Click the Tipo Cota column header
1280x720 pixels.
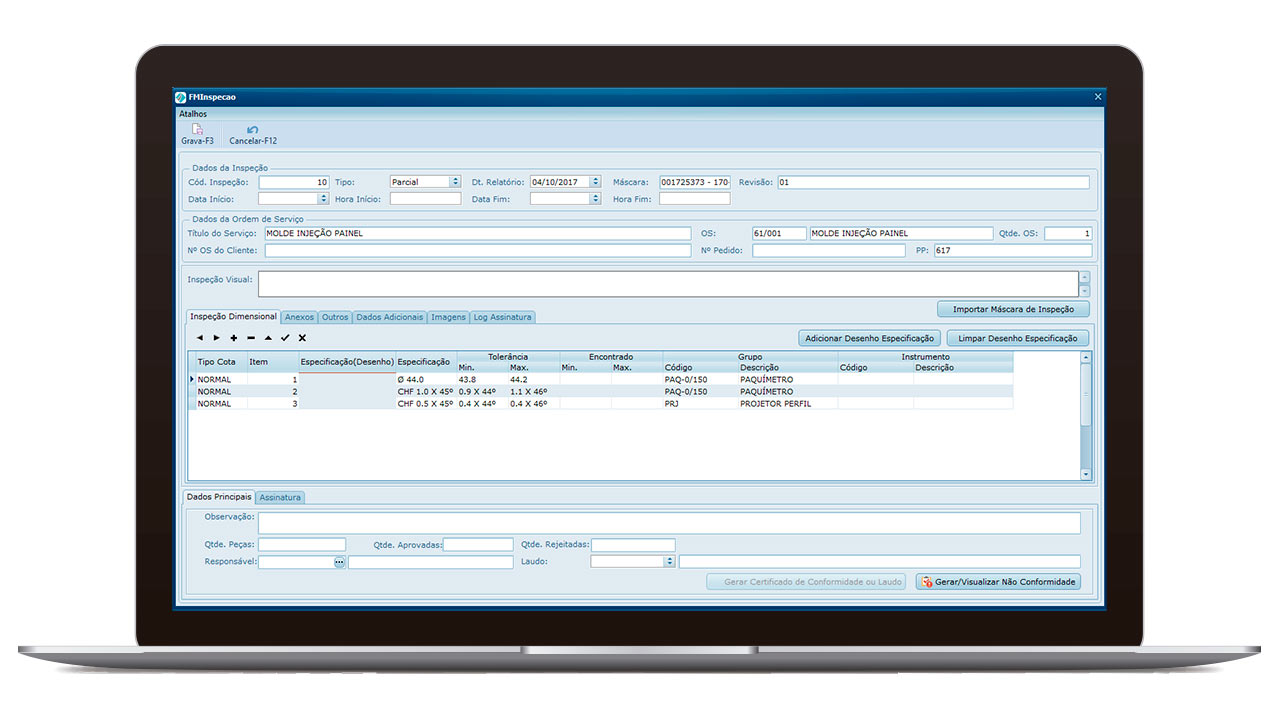pos(217,362)
